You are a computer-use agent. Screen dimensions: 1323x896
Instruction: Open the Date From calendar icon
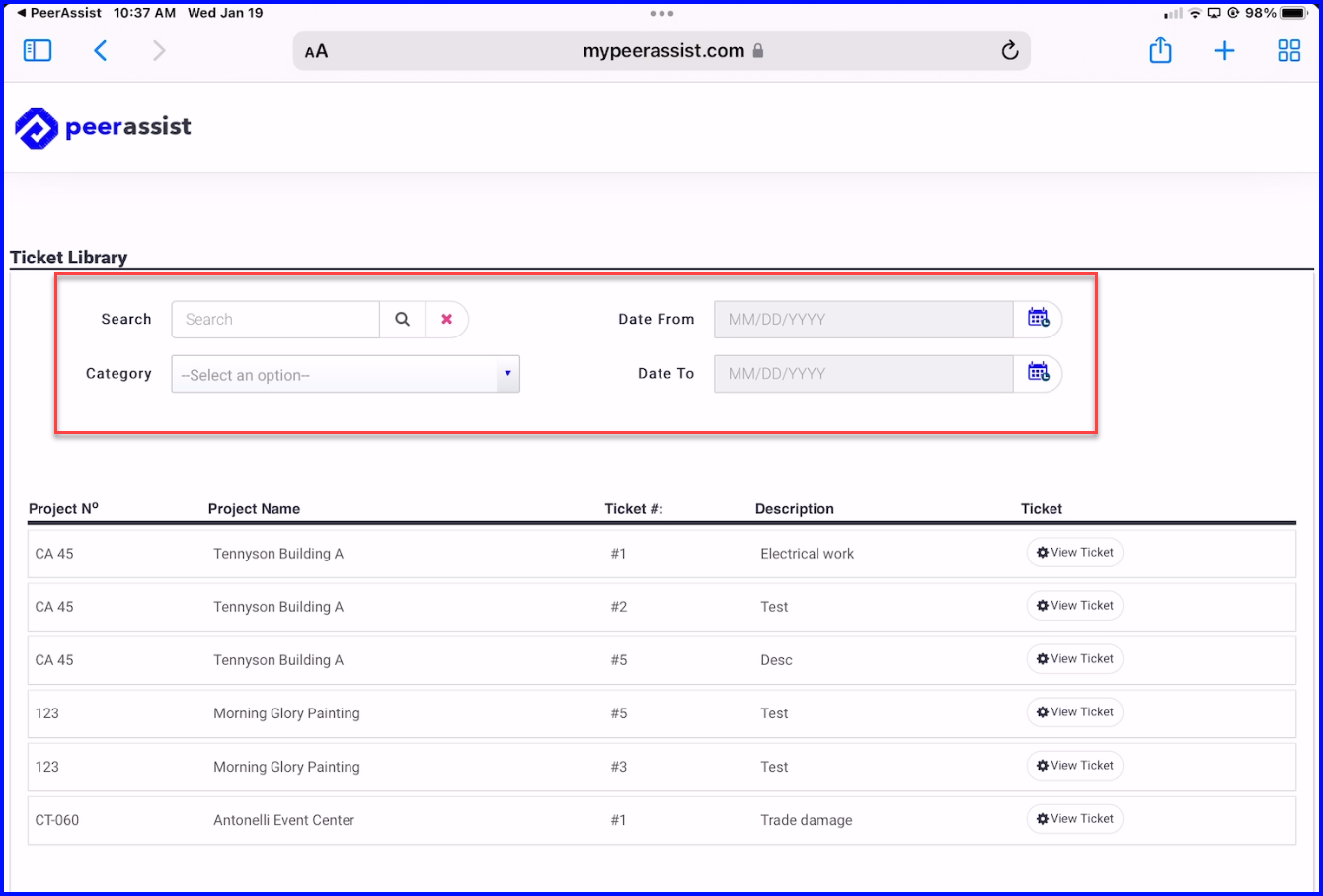click(1038, 319)
